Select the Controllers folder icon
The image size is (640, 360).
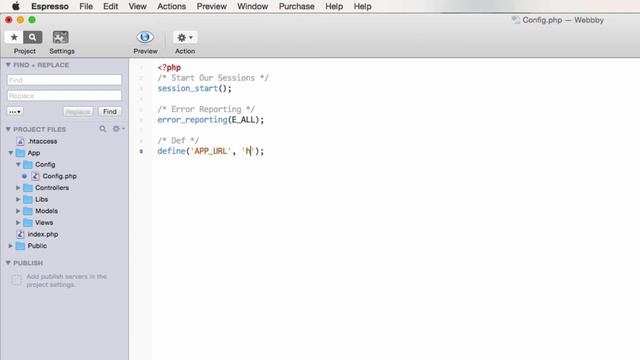pos(28,188)
